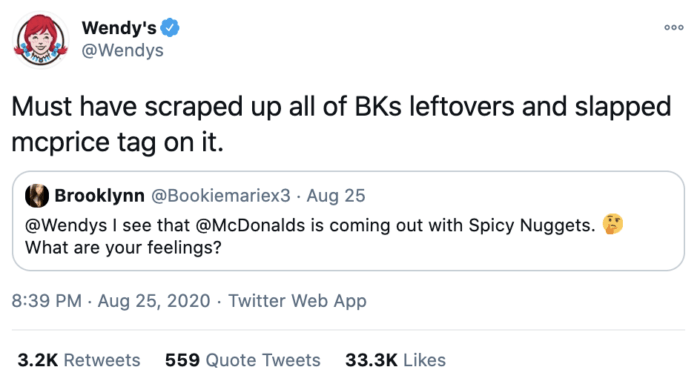
Task: Click the thinking face emoji
Action: (x=613, y=224)
